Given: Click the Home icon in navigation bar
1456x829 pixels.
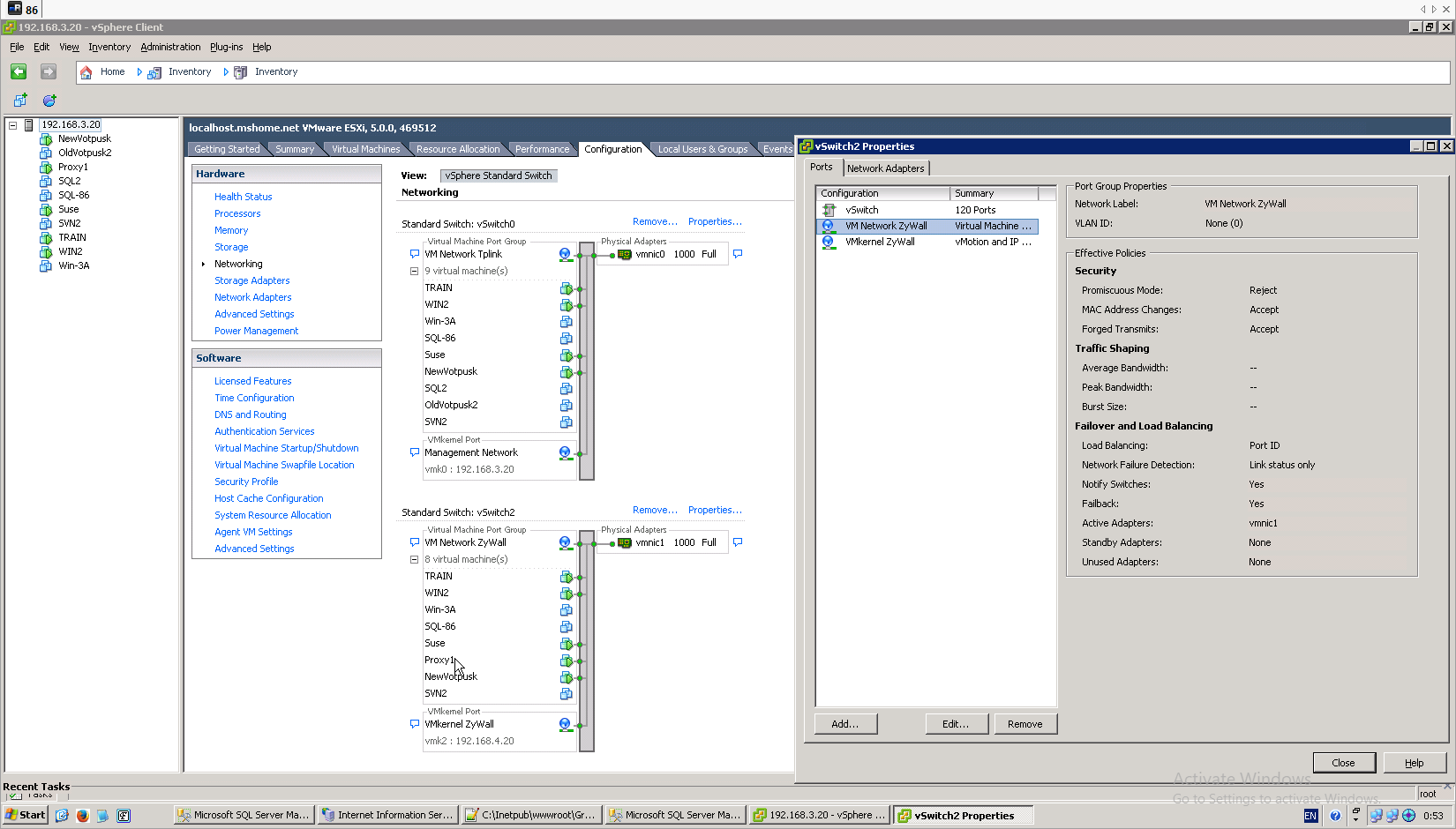Looking at the screenshot, I should pos(86,72).
